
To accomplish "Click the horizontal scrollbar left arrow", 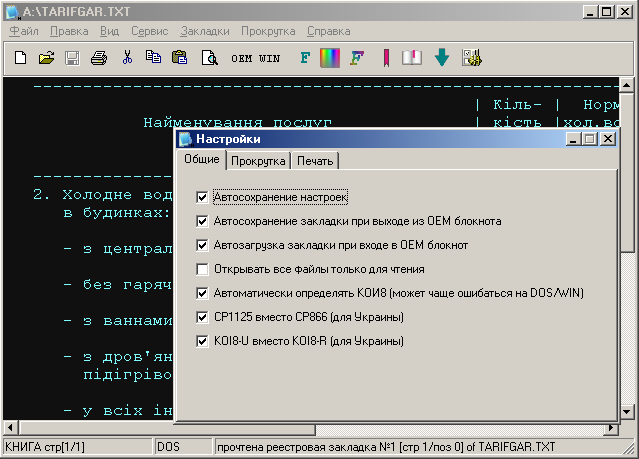I will pos(11,428).
